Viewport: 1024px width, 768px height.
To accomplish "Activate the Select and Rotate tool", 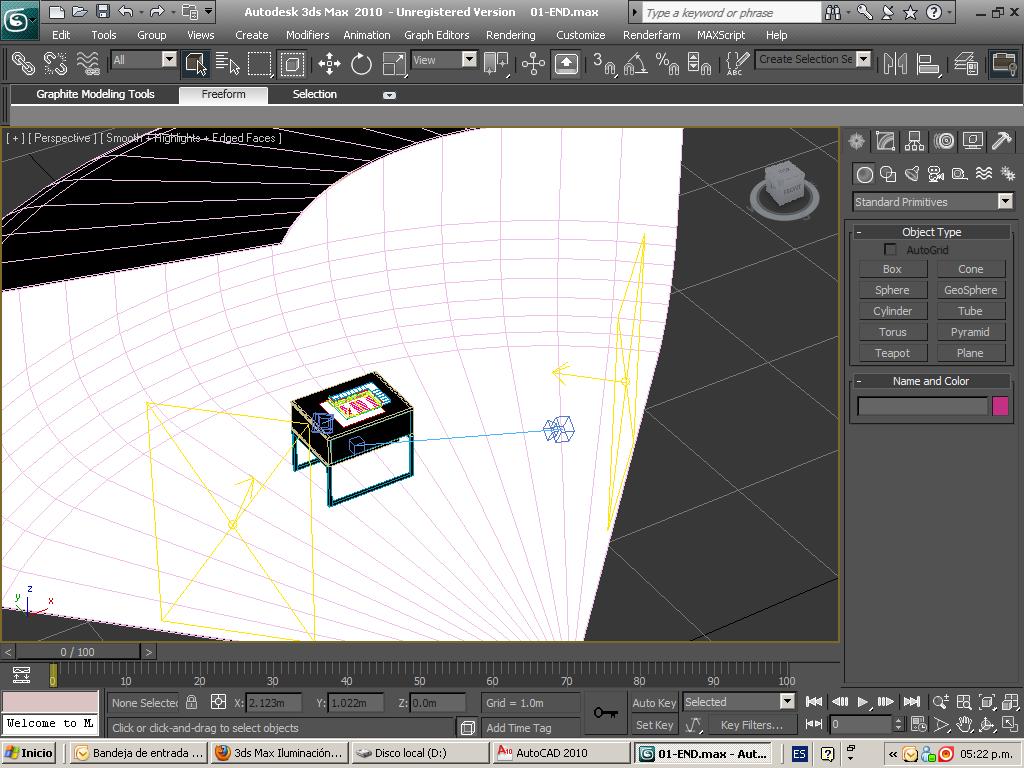I will coord(361,63).
